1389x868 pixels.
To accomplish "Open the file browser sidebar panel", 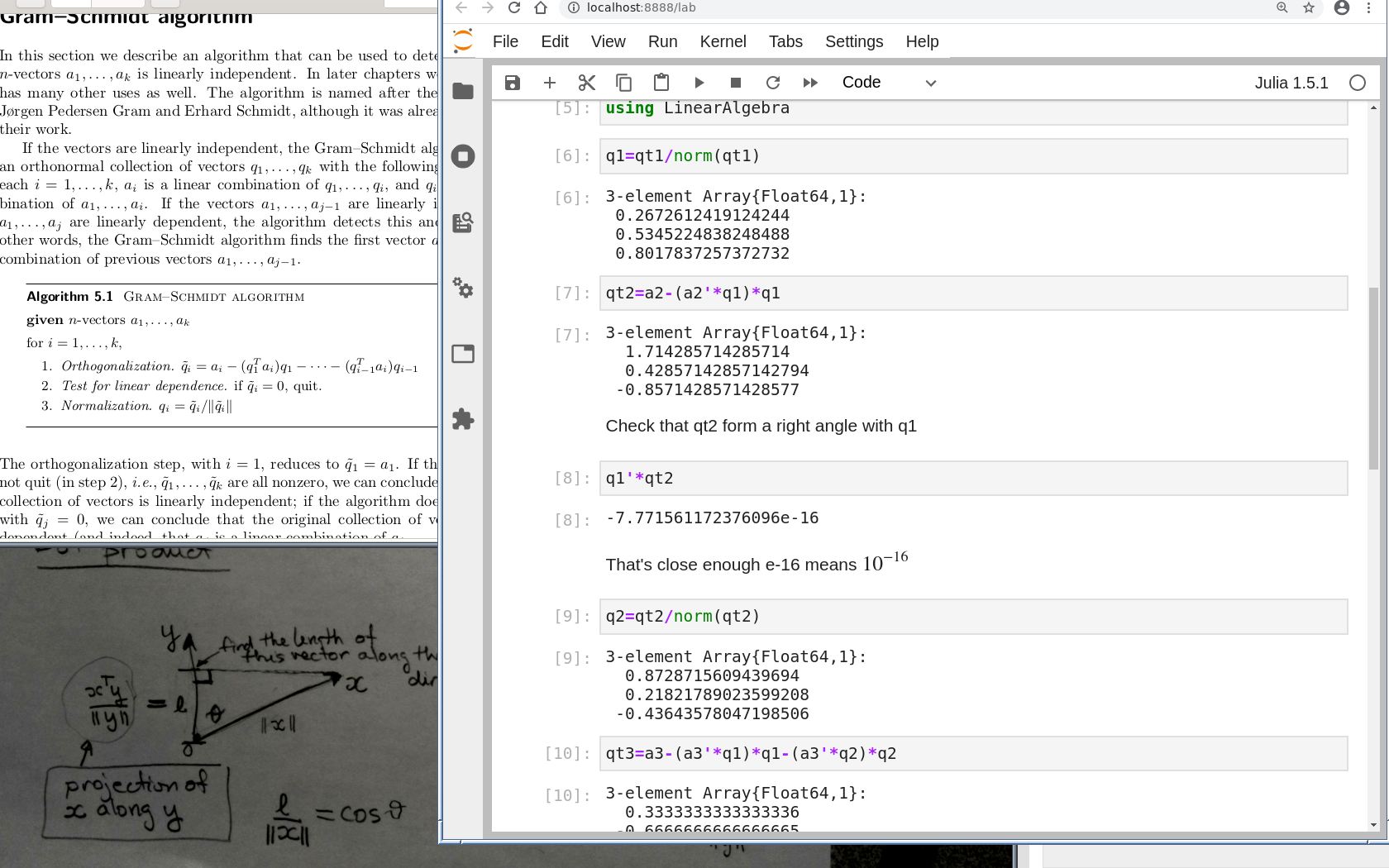I will click(463, 91).
